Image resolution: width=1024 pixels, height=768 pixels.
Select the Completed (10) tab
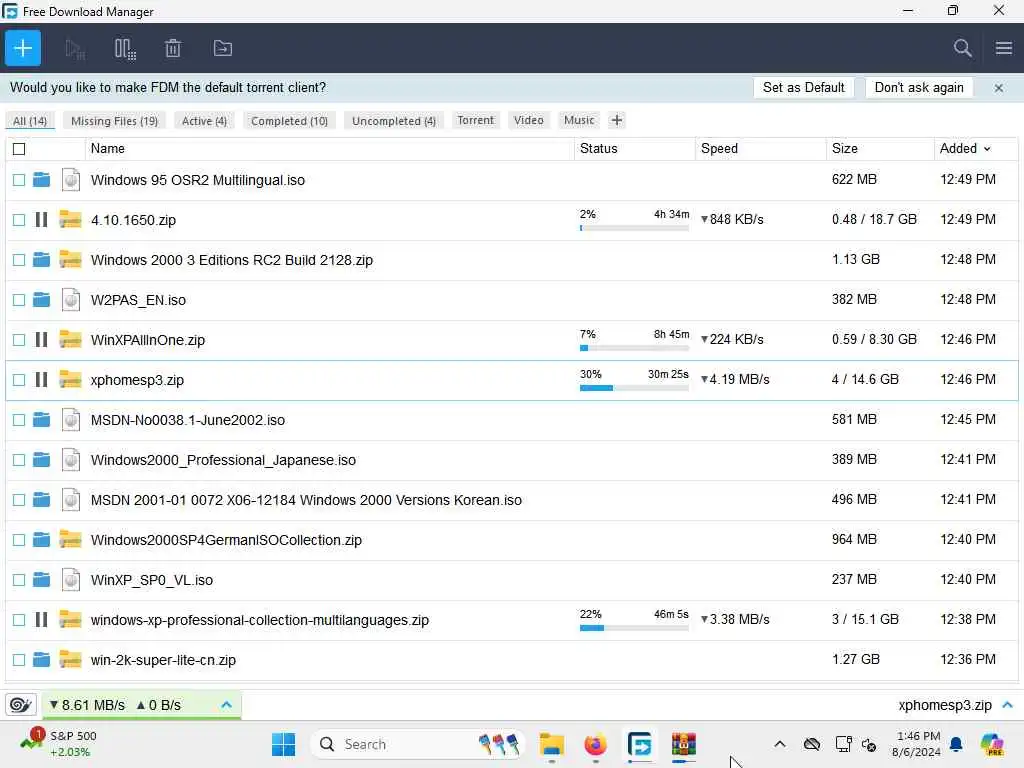click(x=289, y=121)
